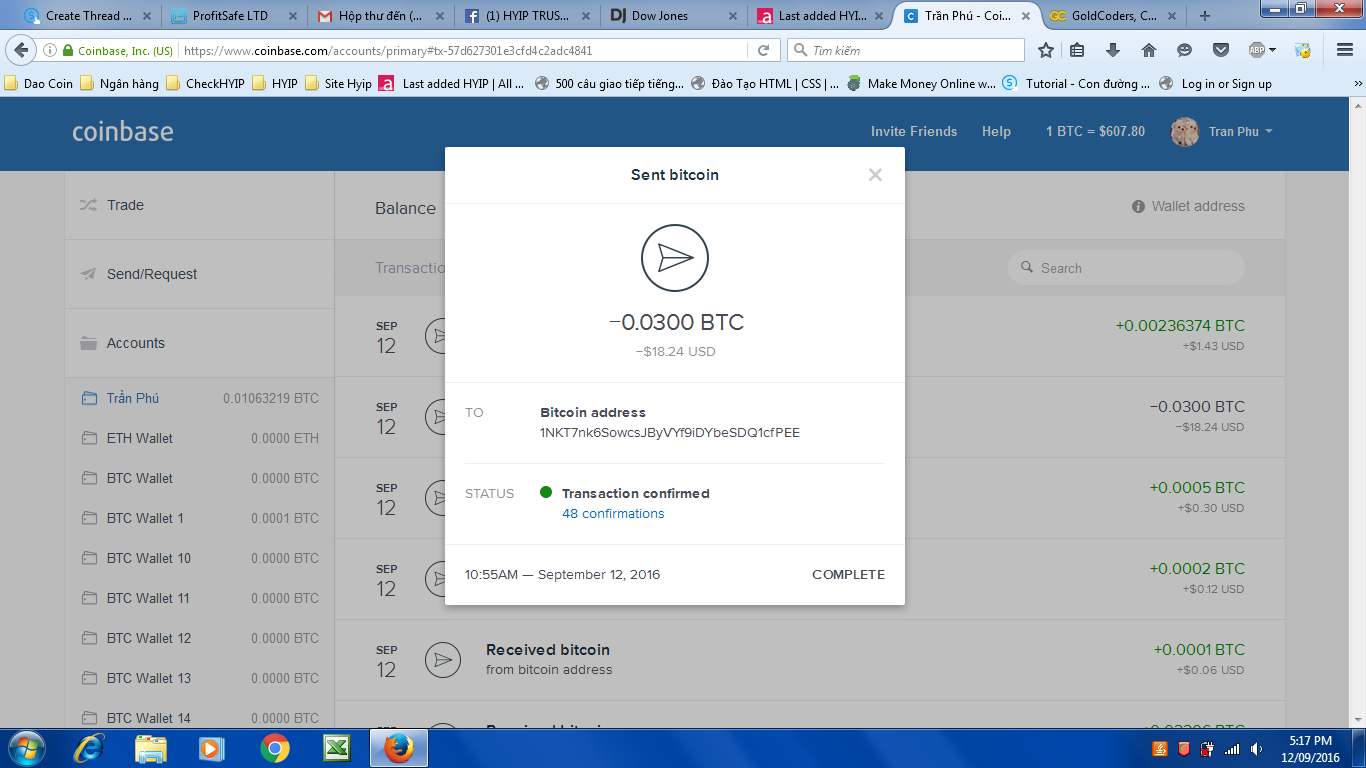
Task: Click the Accounts folder icon
Action: [x=86, y=342]
